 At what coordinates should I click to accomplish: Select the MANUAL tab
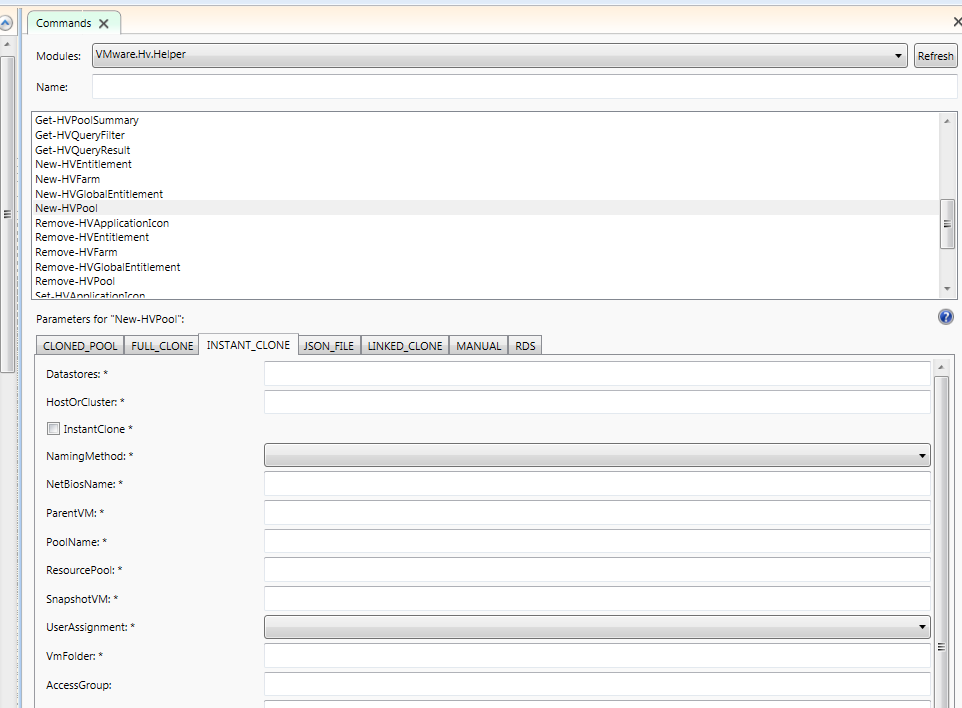coord(478,345)
